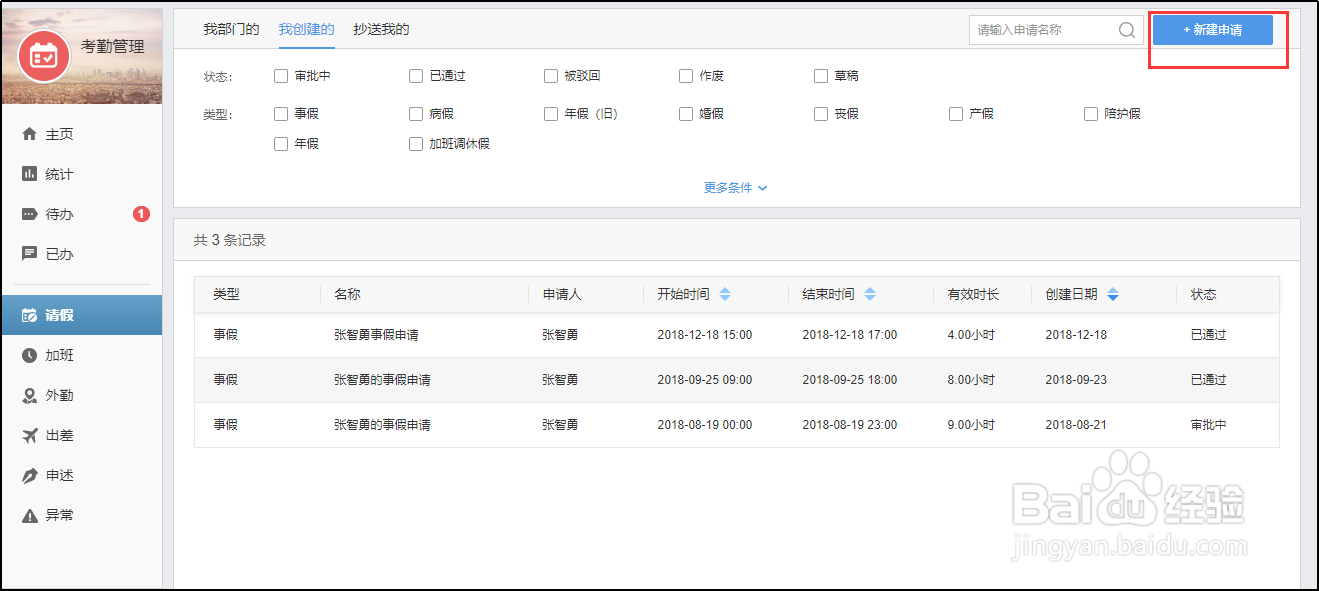Screen dimensions: 1319x591
Task: Click the 新建申请 button
Action: click(1212, 30)
